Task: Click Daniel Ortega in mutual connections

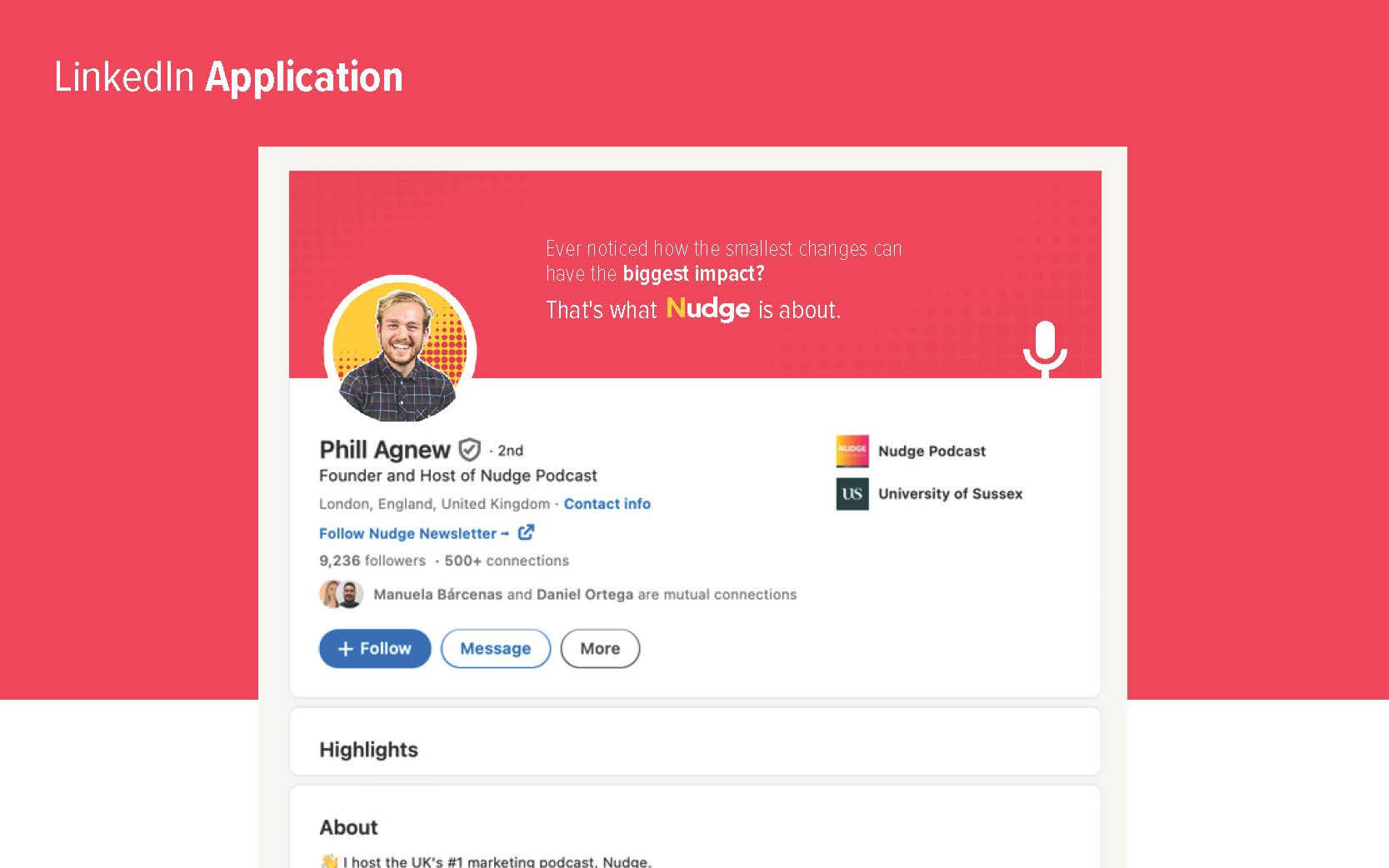Action: pyautogui.click(x=585, y=594)
